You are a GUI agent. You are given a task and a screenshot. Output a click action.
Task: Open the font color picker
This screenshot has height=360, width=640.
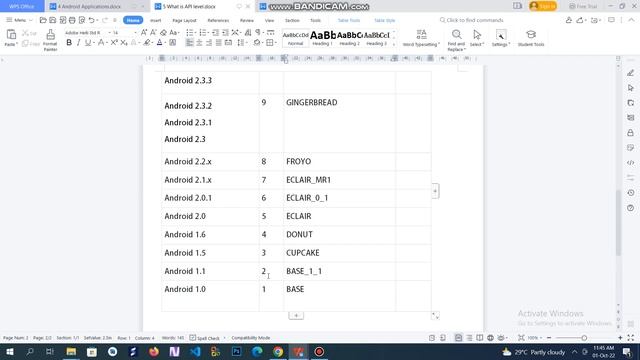point(165,42)
